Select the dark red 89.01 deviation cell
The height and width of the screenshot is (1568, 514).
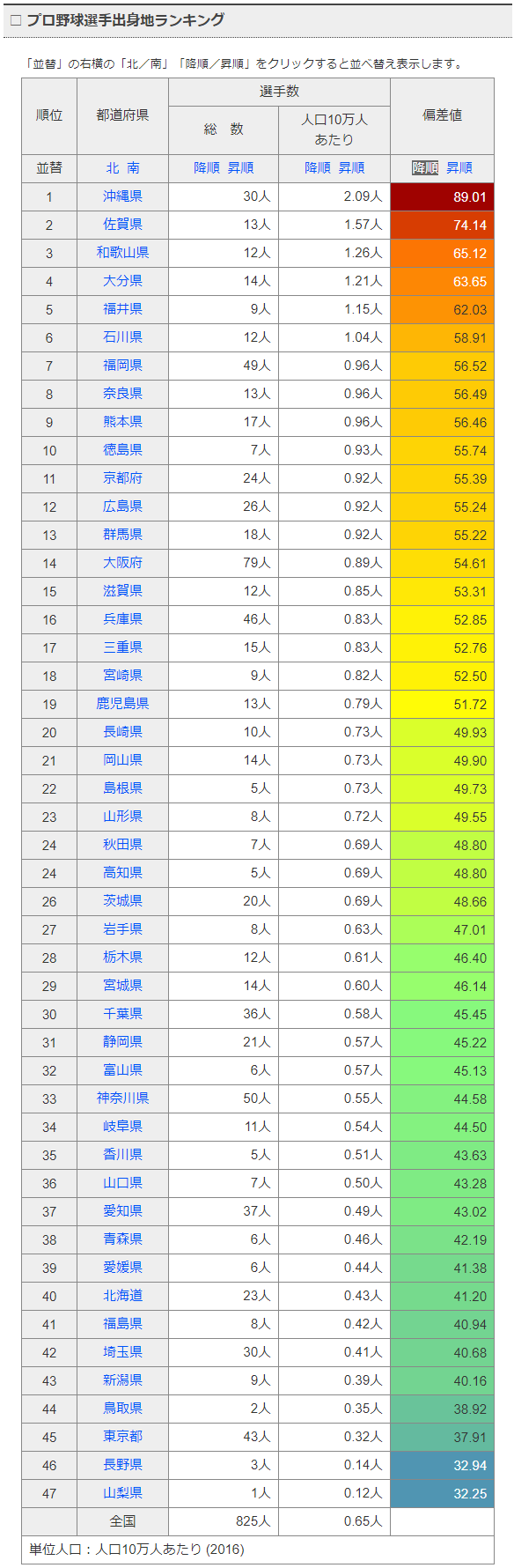(x=442, y=197)
